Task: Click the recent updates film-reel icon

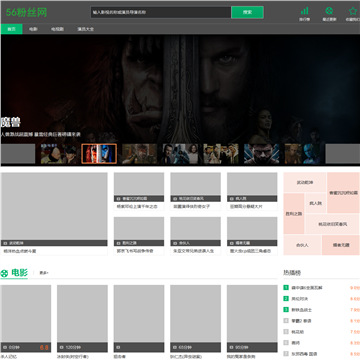Action: point(329,11)
